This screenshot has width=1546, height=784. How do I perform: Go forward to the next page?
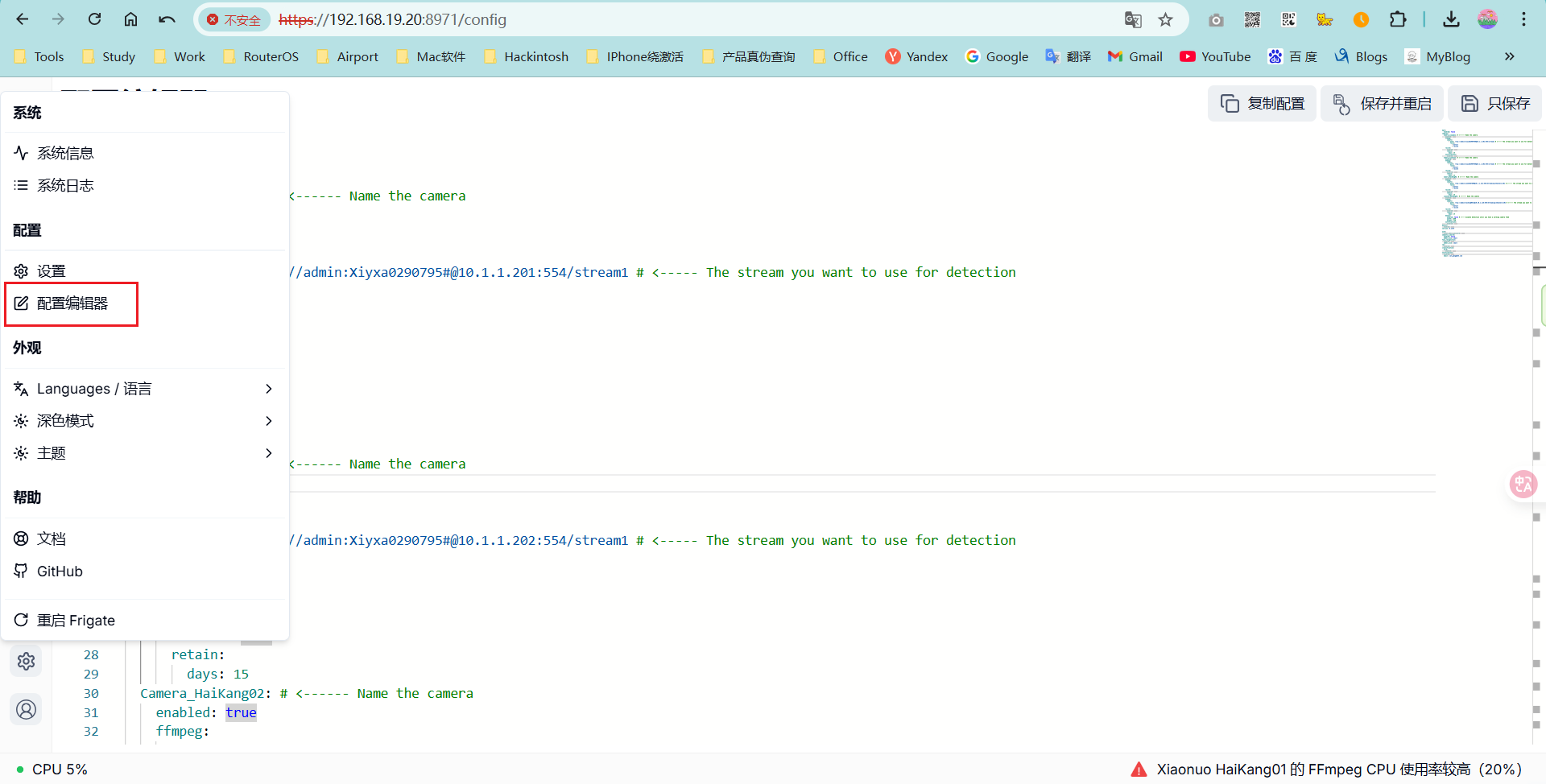point(58,19)
